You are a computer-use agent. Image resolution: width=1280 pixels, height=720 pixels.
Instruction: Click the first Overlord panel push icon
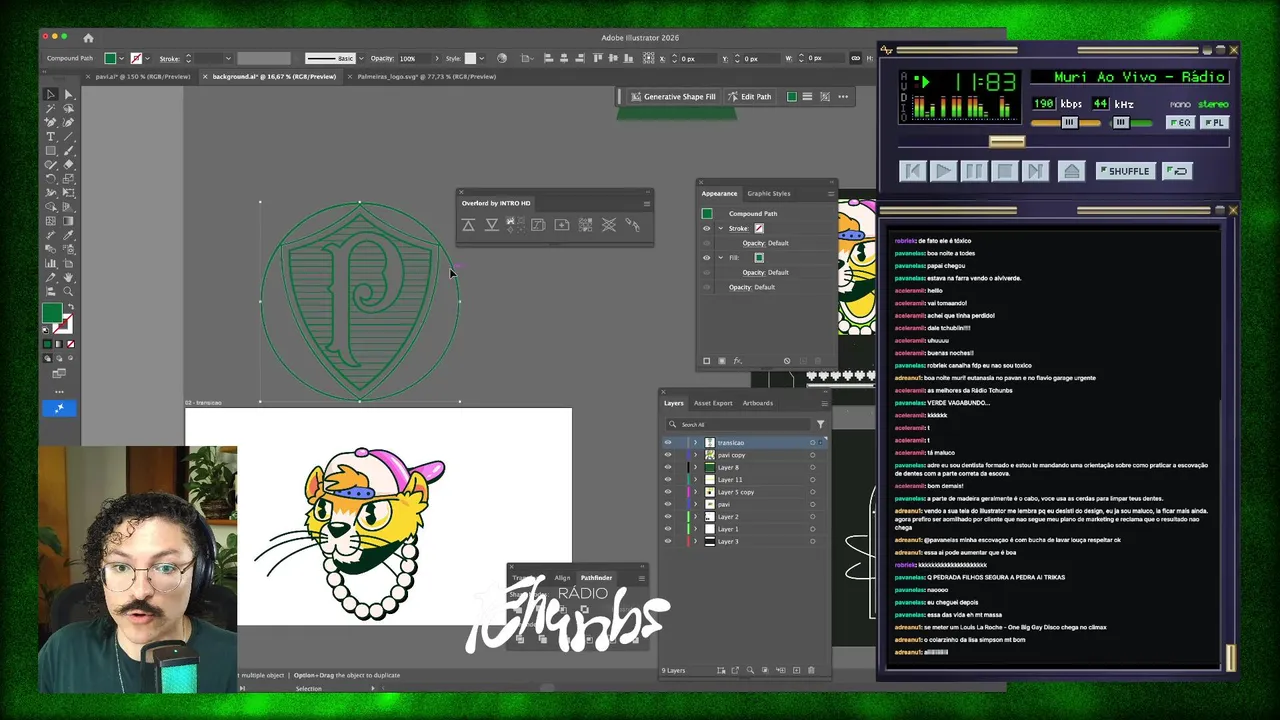[x=468, y=225]
